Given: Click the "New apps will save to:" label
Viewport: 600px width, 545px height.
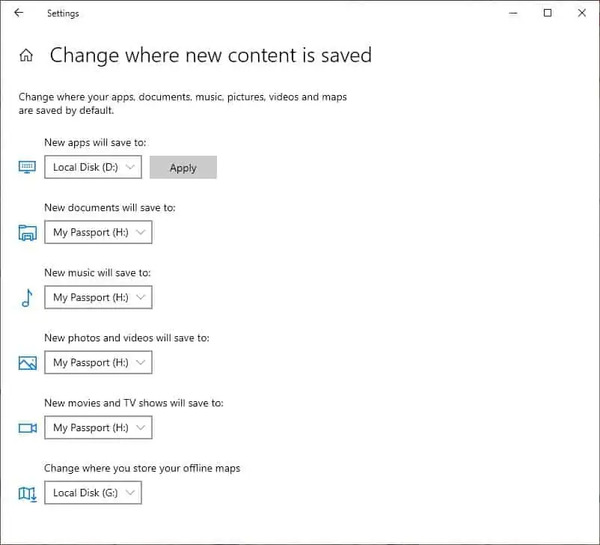Looking at the screenshot, I should [95, 142].
